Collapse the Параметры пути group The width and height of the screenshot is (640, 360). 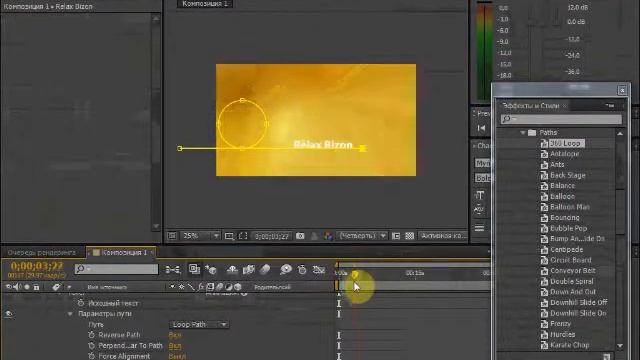pos(70,314)
